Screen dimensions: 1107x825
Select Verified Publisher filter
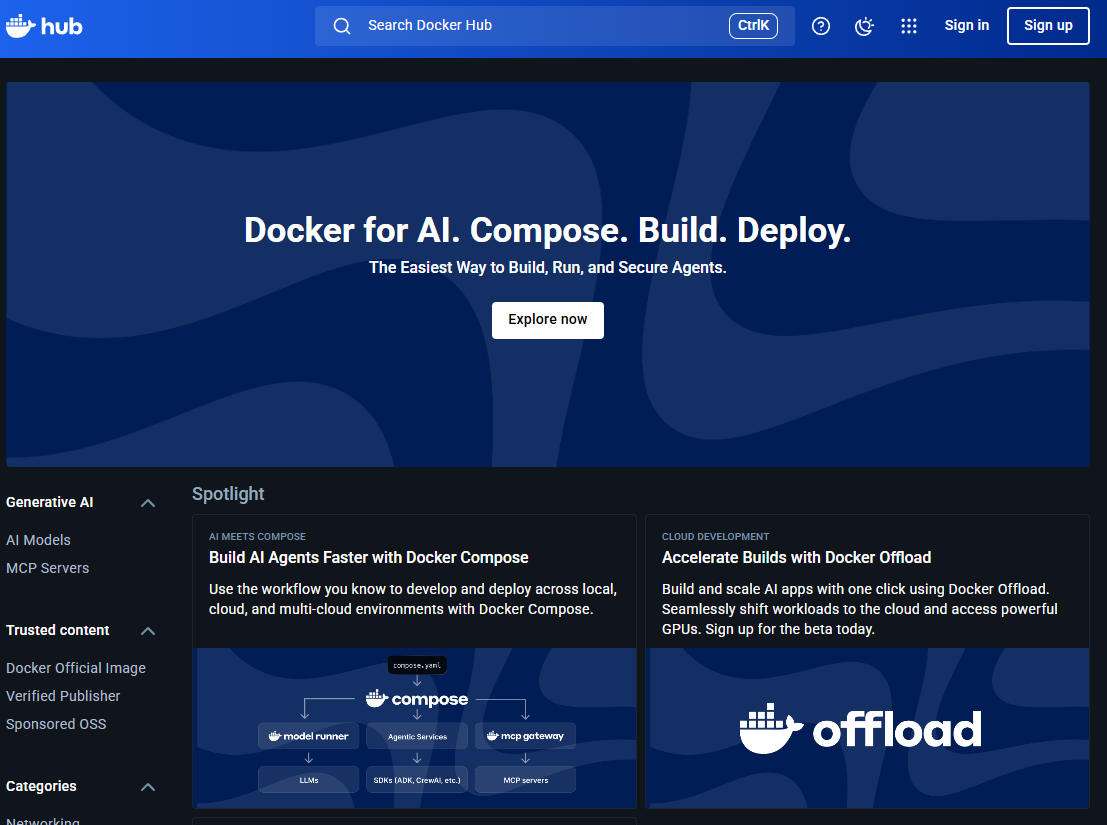pyautogui.click(x=63, y=696)
